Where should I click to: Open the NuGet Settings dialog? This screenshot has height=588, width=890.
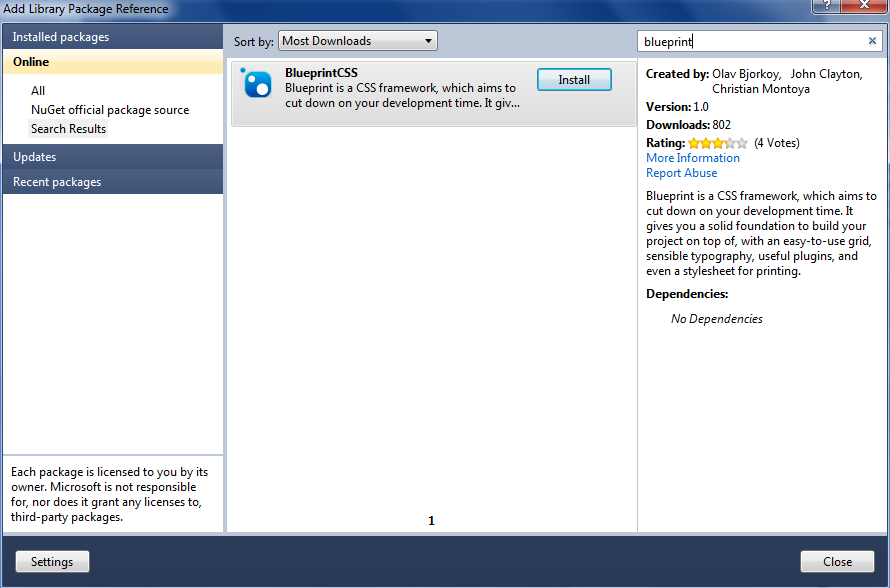[x=52, y=561]
